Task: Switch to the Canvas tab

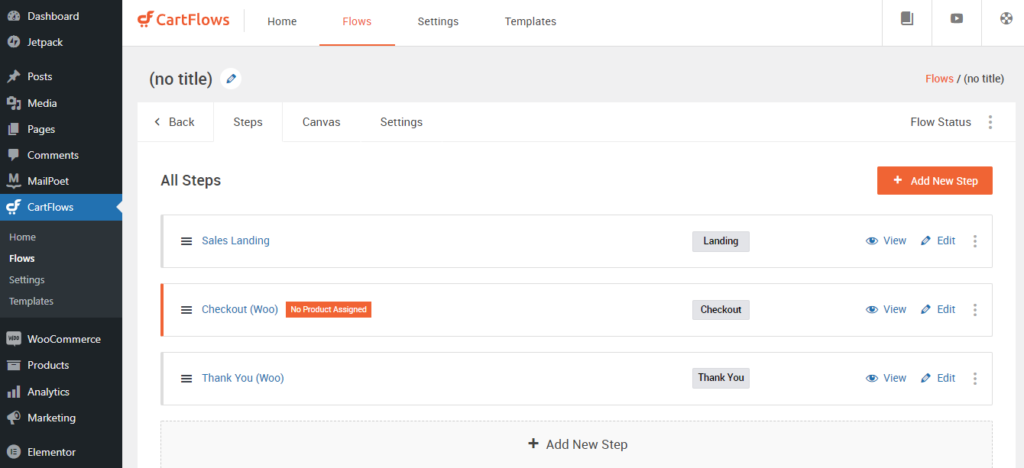Action: pyautogui.click(x=321, y=122)
